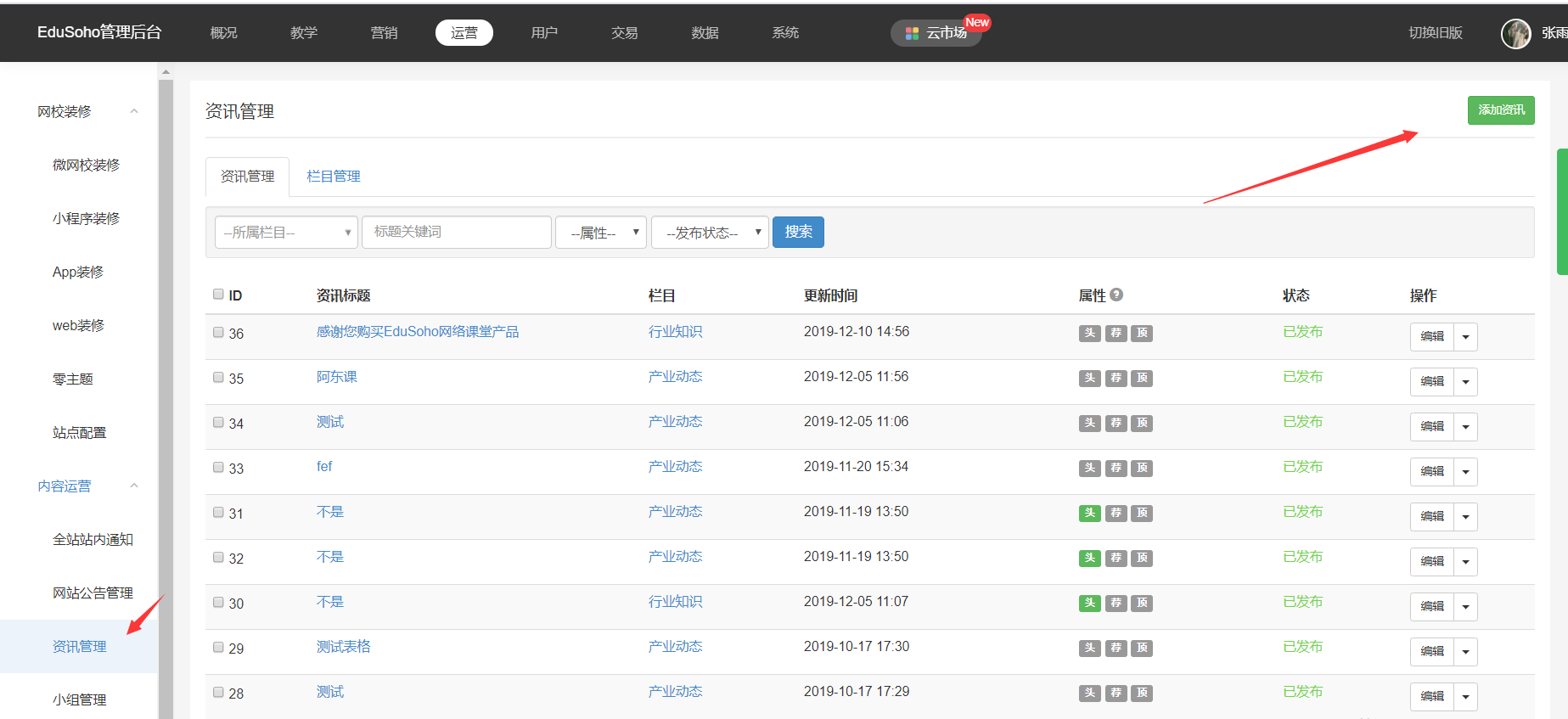1568x719 pixels.
Task: Tick checkbox for article ID 36
Action: coord(218,332)
